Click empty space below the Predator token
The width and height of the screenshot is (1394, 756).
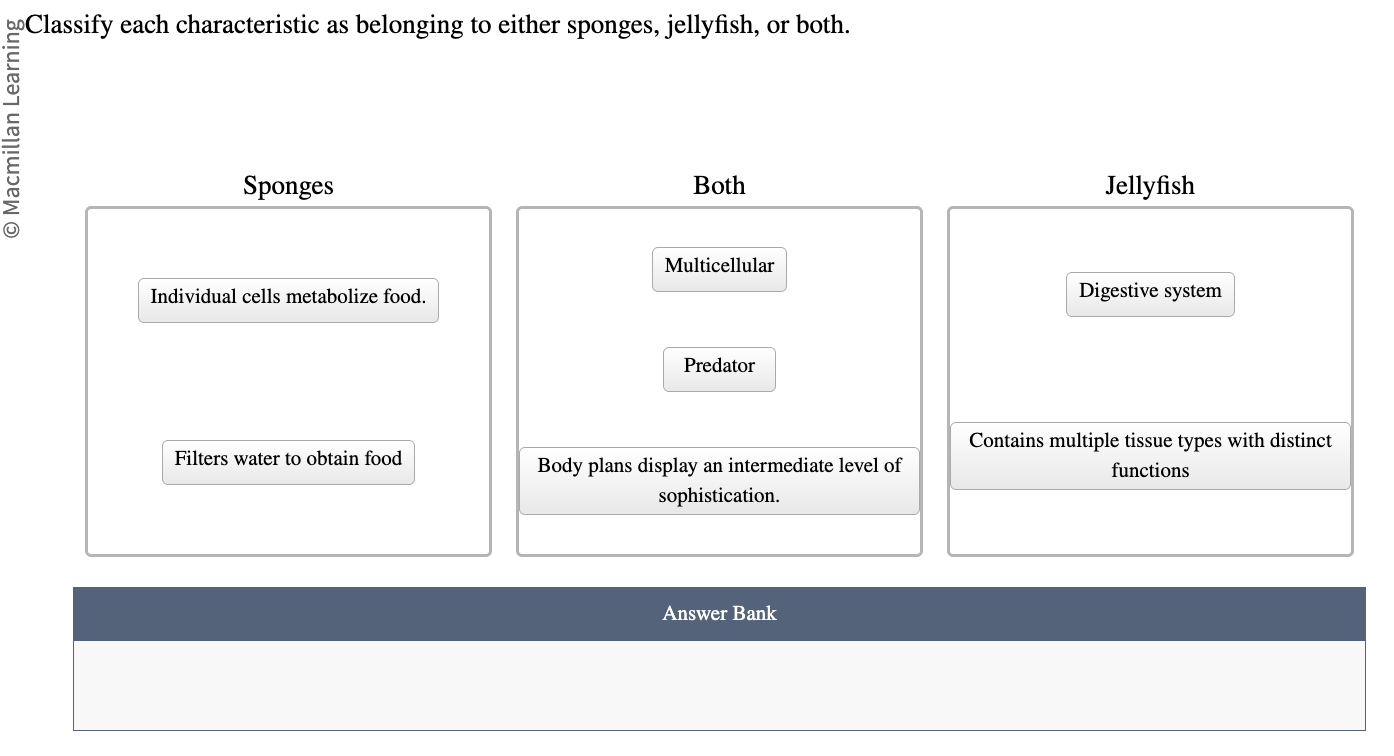719,420
